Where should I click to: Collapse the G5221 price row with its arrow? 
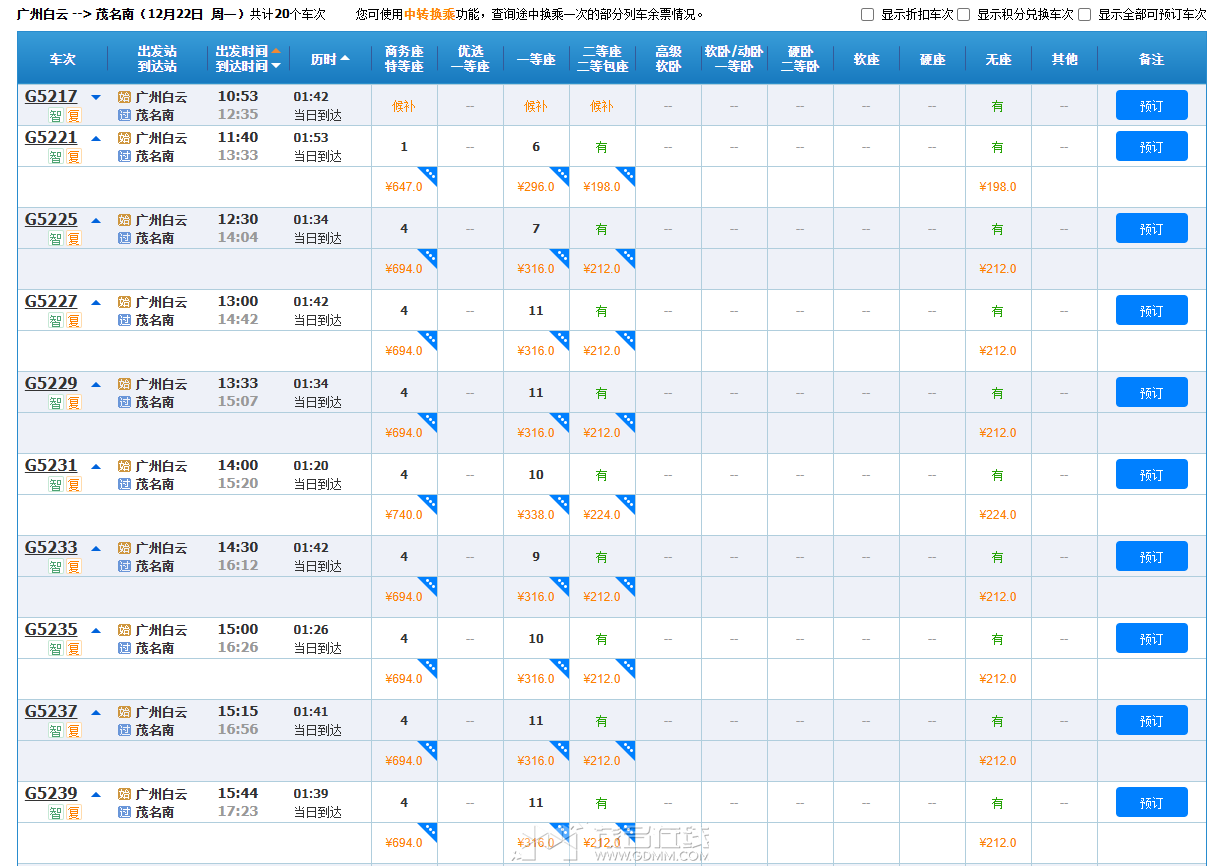[96, 139]
